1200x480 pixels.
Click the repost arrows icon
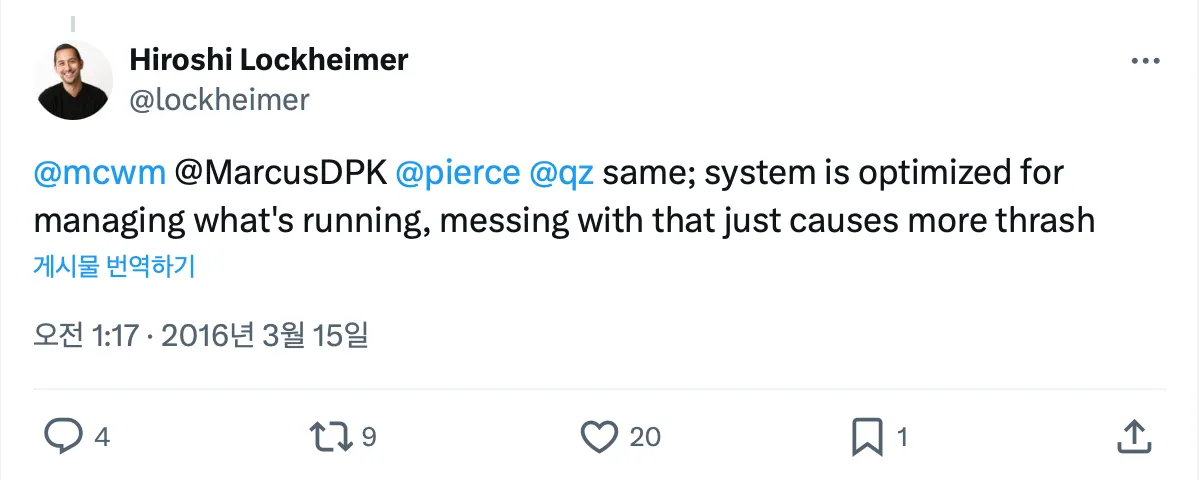click(330, 436)
